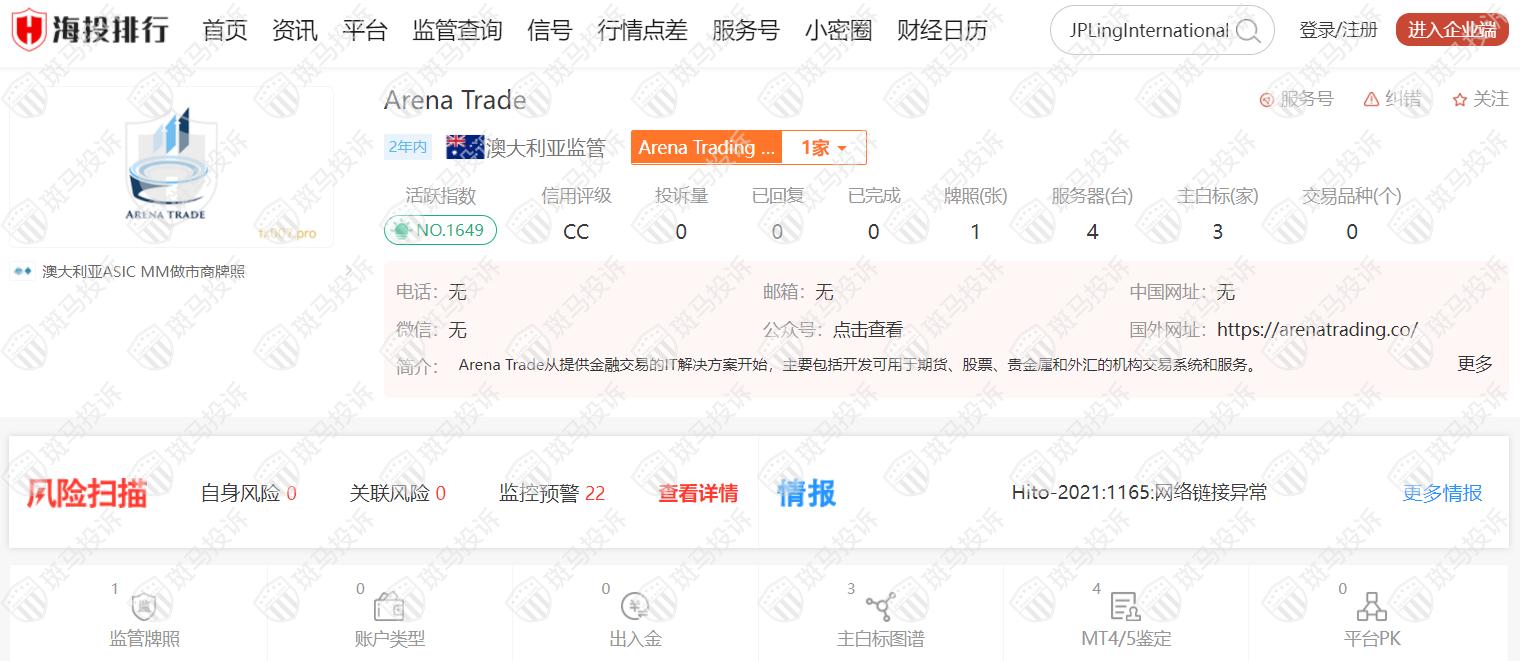The height and width of the screenshot is (661, 1520).
Task: Click 查看详情 in risk scan
Action: [x=698, y=493]
